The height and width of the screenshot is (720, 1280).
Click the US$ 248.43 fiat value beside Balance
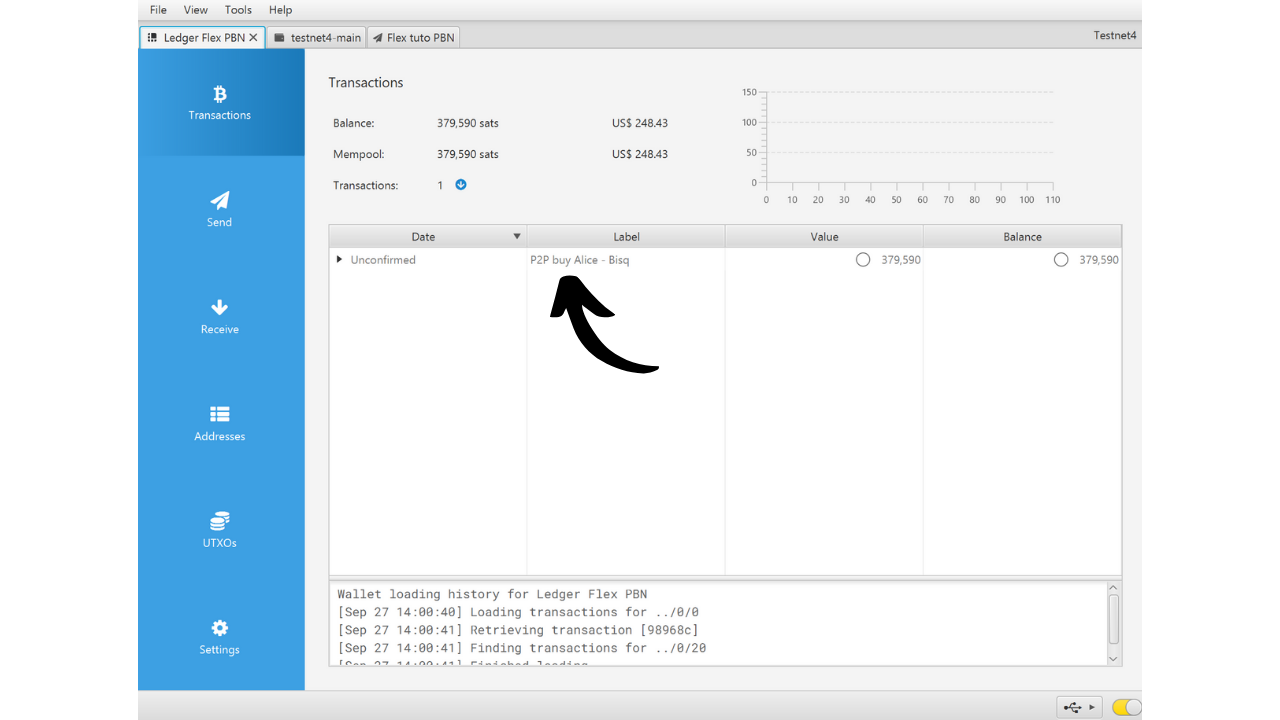coord(640,123)
